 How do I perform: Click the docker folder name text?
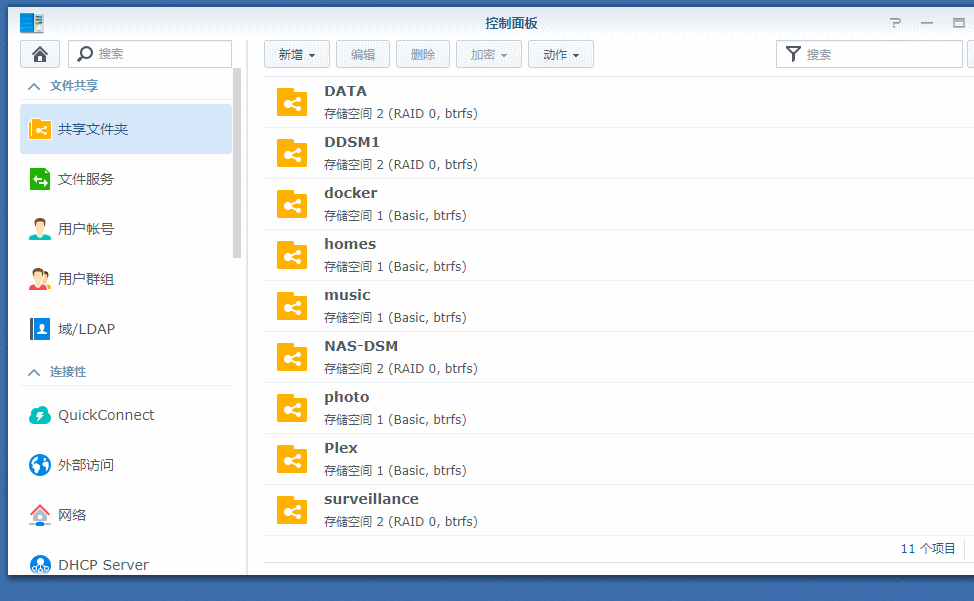350,193
